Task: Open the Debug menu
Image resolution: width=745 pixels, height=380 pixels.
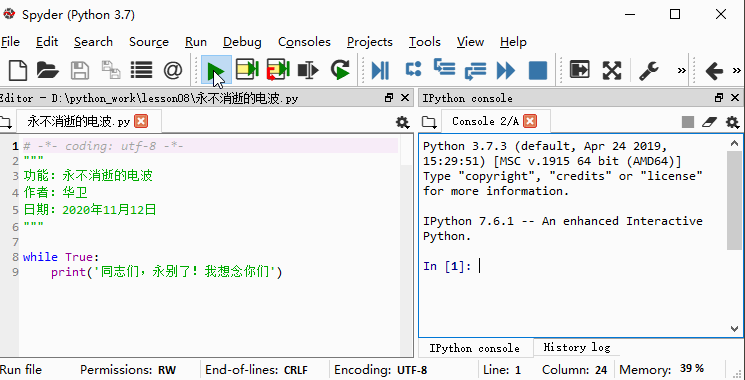Action: pyautogui.click(x=242, y=42)
